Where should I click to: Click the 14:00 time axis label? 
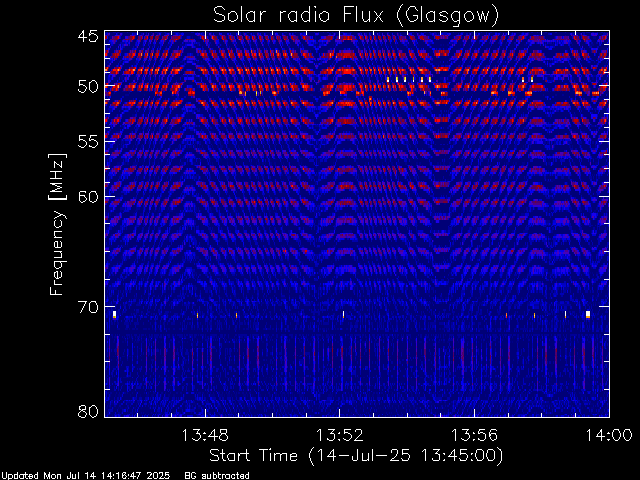[x=609, y=435]
